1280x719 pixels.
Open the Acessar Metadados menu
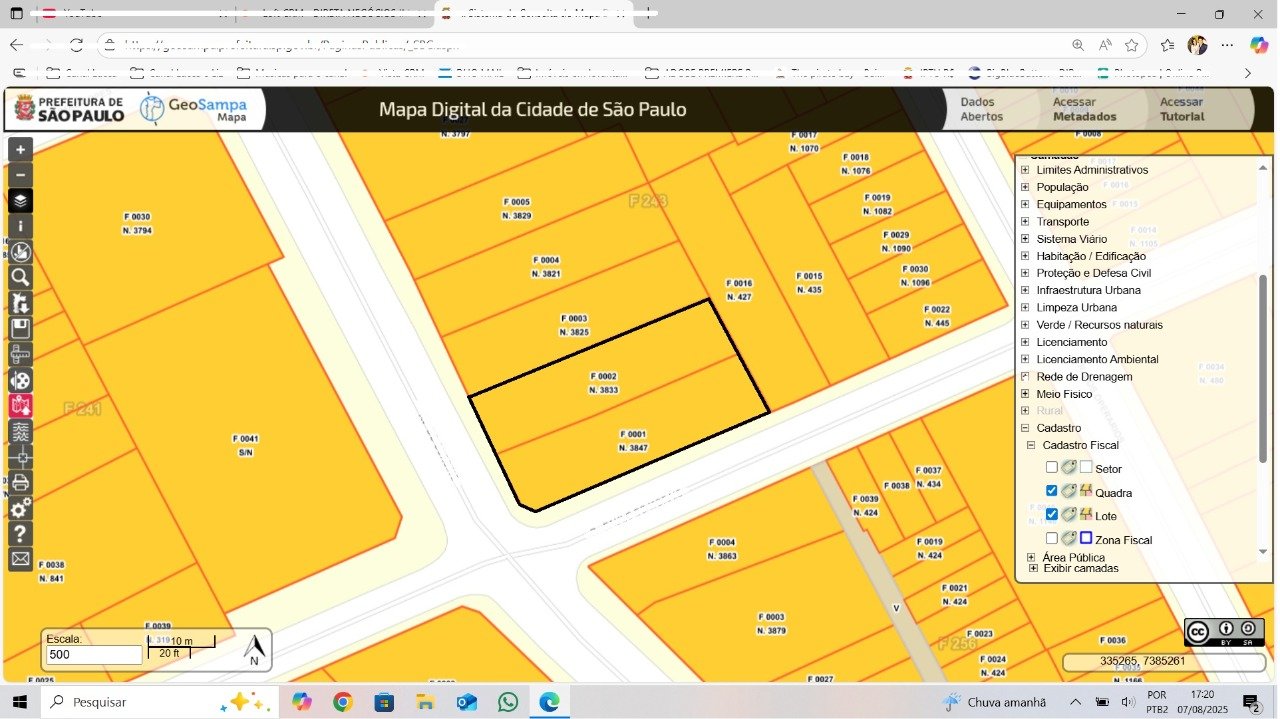pyautogui.click(x=1084, y=109)
